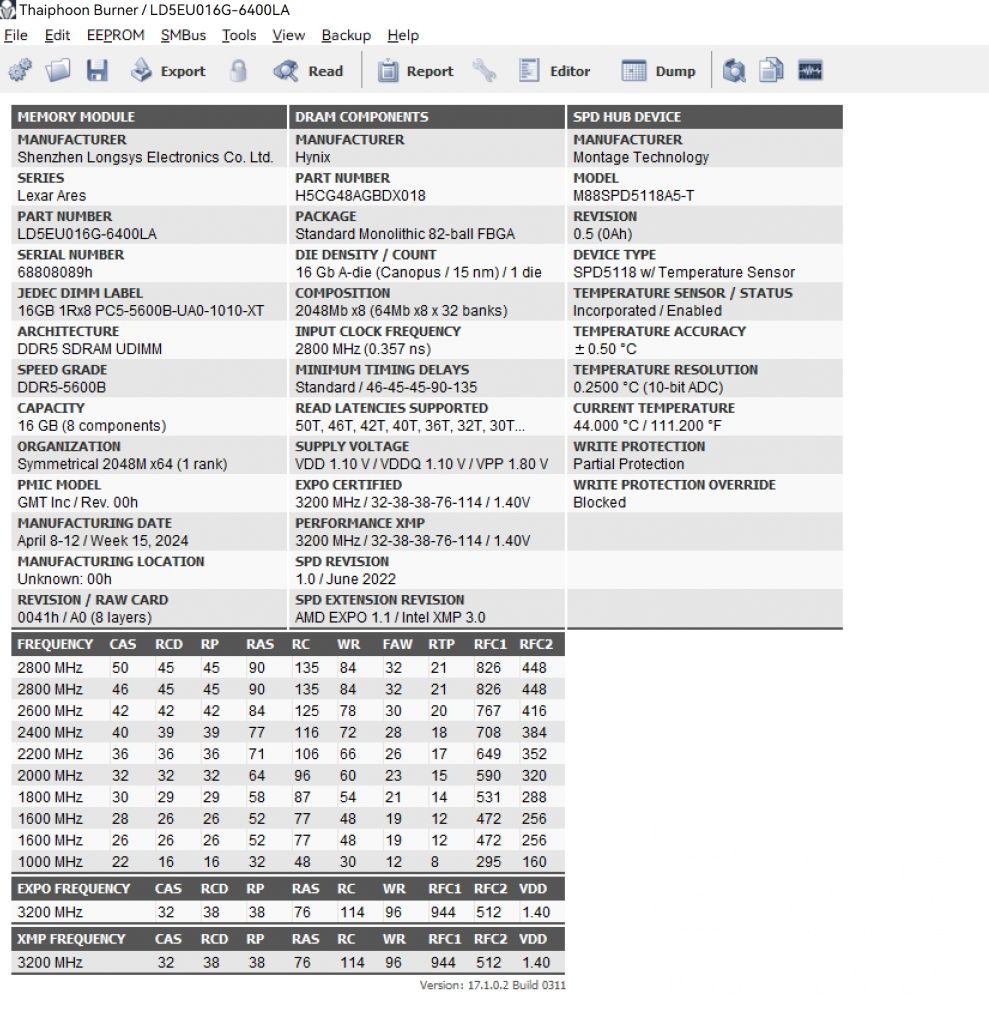
Task: Click the waveform monitor icon
Action: (810, 71)
